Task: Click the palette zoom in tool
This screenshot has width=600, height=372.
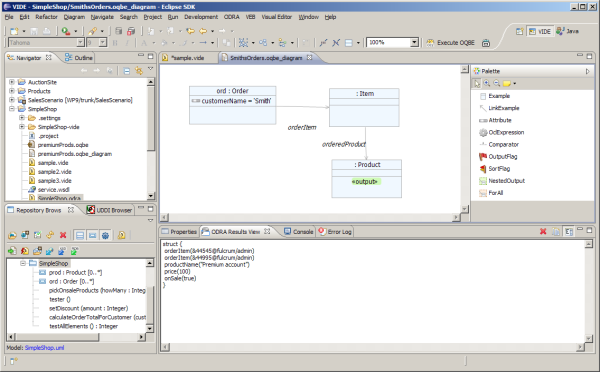Action: pos(487,83)
